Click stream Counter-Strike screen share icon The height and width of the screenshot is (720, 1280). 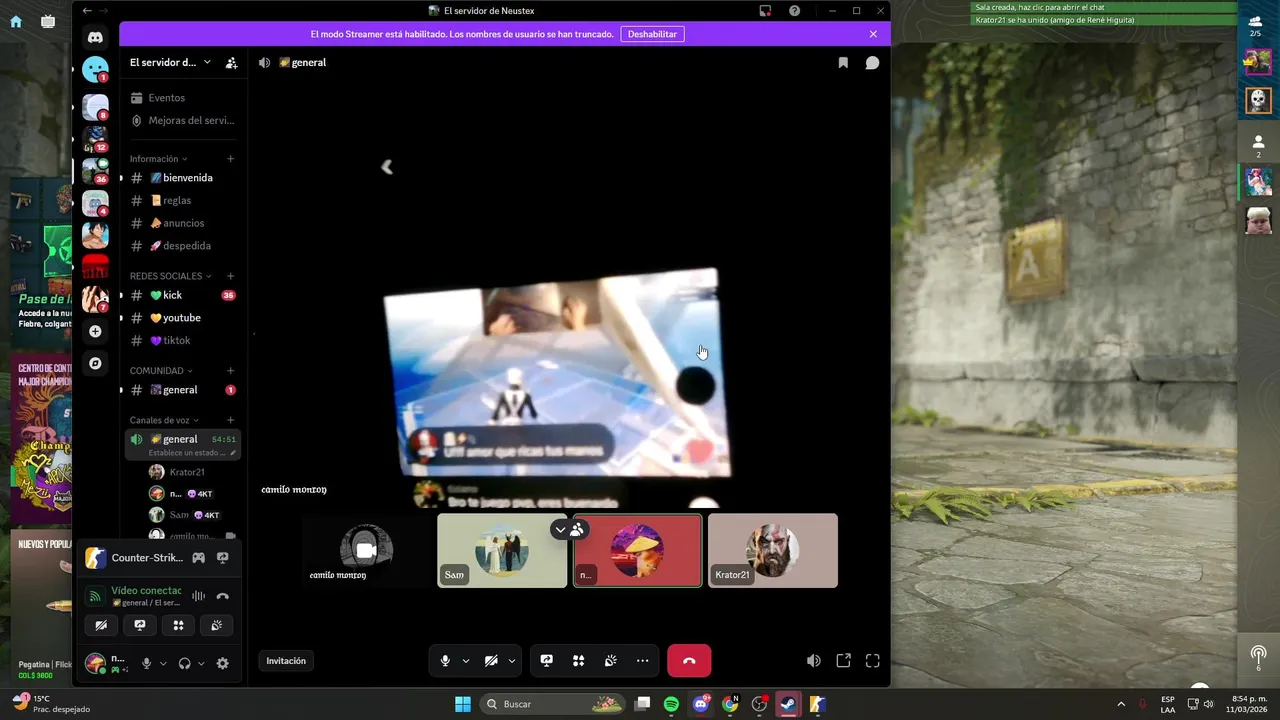point(223,558)
